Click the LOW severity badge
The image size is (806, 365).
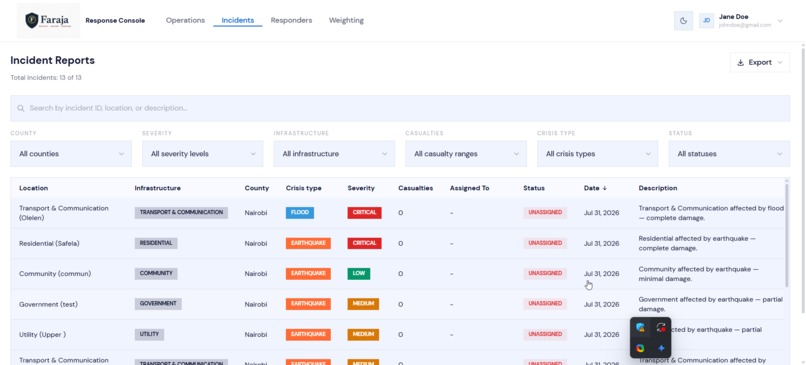coord(359,273)
